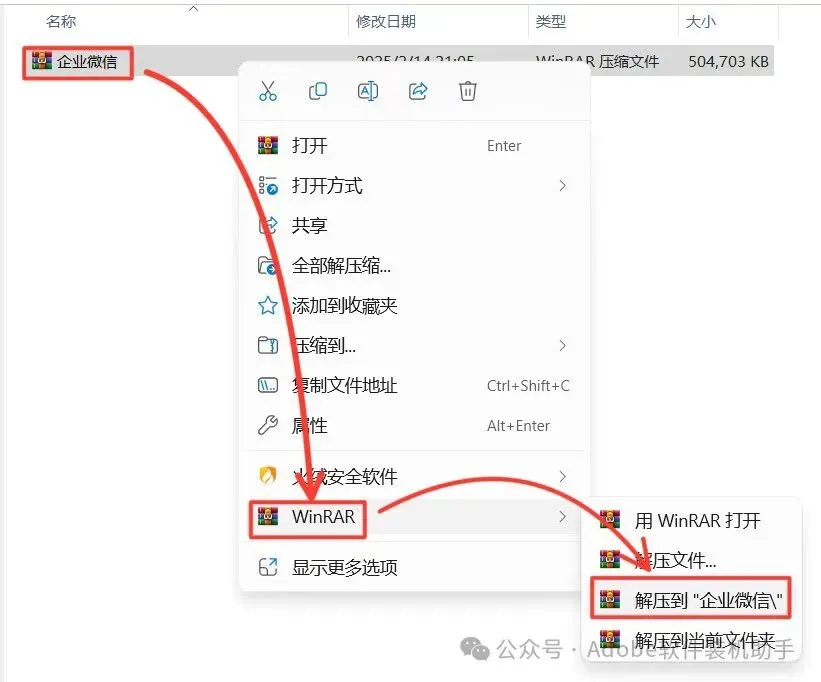
Task: Click the 压缩文件 type cell
Action: coord(597,62)
